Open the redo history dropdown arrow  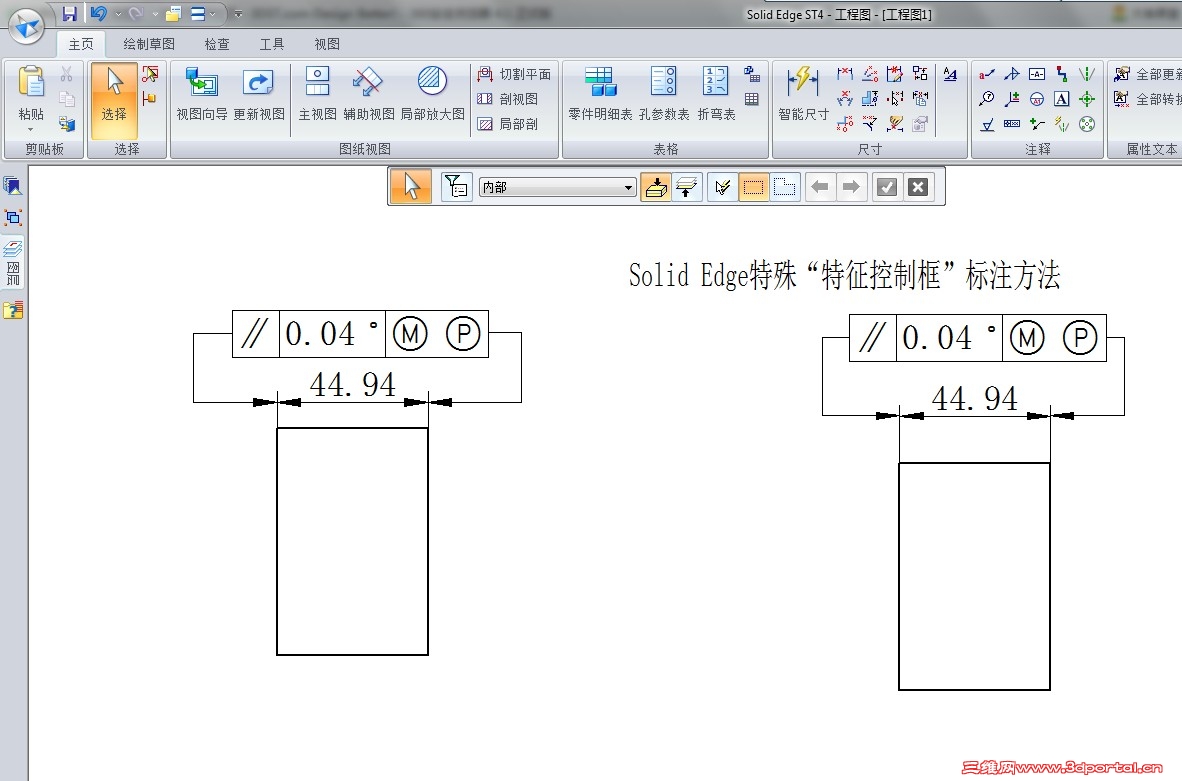[x=155, y=14]
